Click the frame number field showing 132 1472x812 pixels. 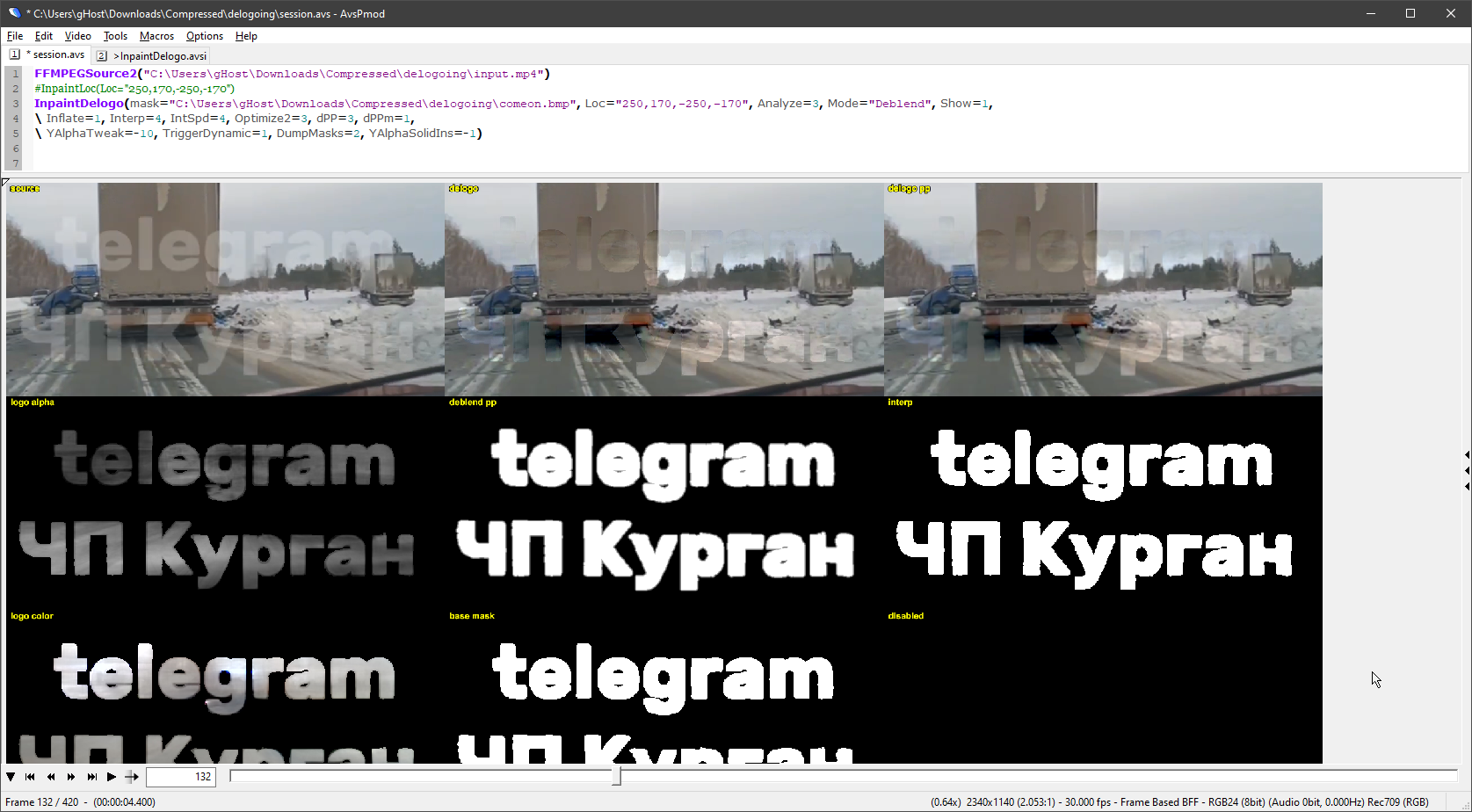point(181,777)
